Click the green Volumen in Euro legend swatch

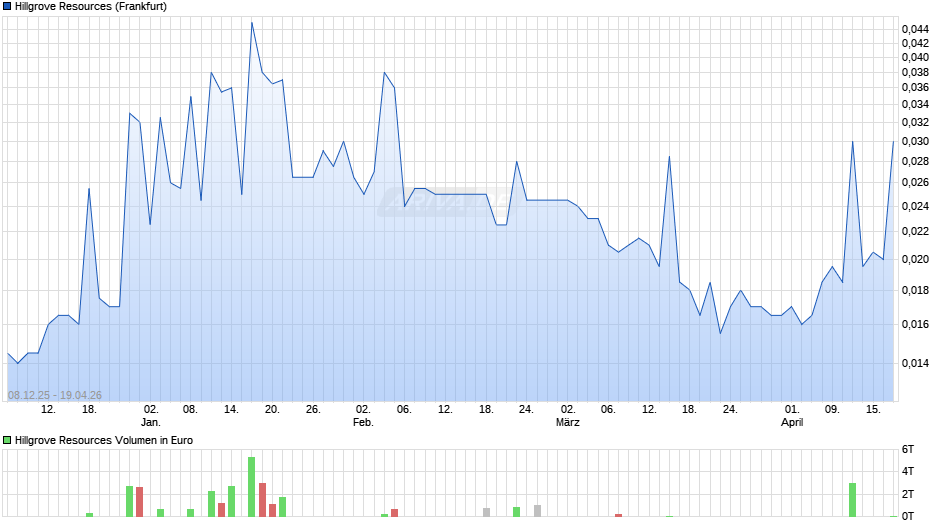coord(7,440)
